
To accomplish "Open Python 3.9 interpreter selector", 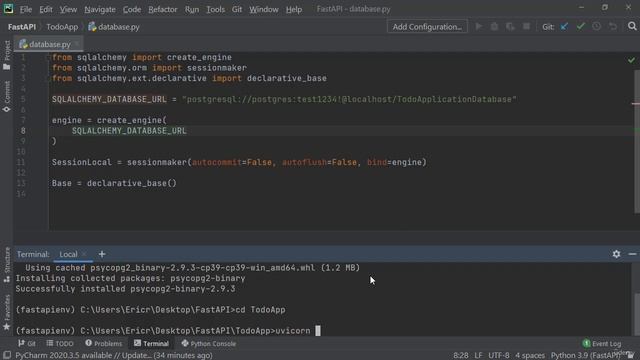I will [585, 356].
